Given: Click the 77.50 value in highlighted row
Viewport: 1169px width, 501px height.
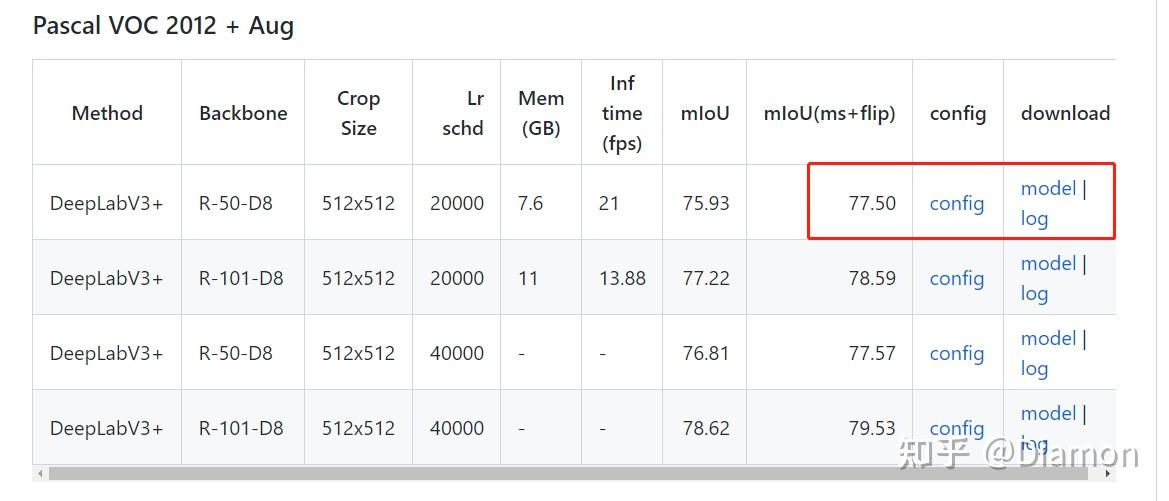Looking at the screenshot, I should [x=872, y=204].
